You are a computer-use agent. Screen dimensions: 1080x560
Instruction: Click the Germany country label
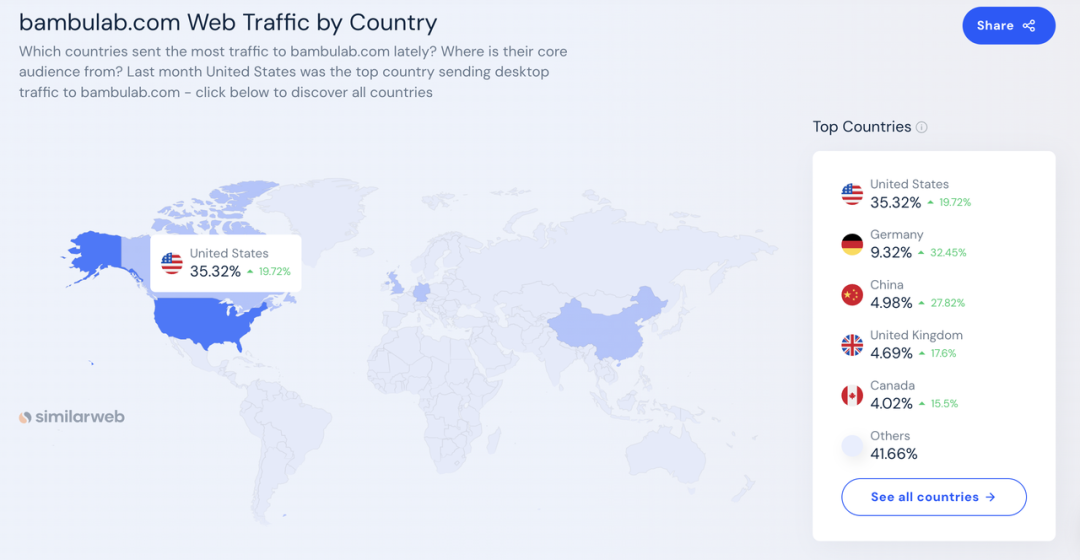click(896, 235)
